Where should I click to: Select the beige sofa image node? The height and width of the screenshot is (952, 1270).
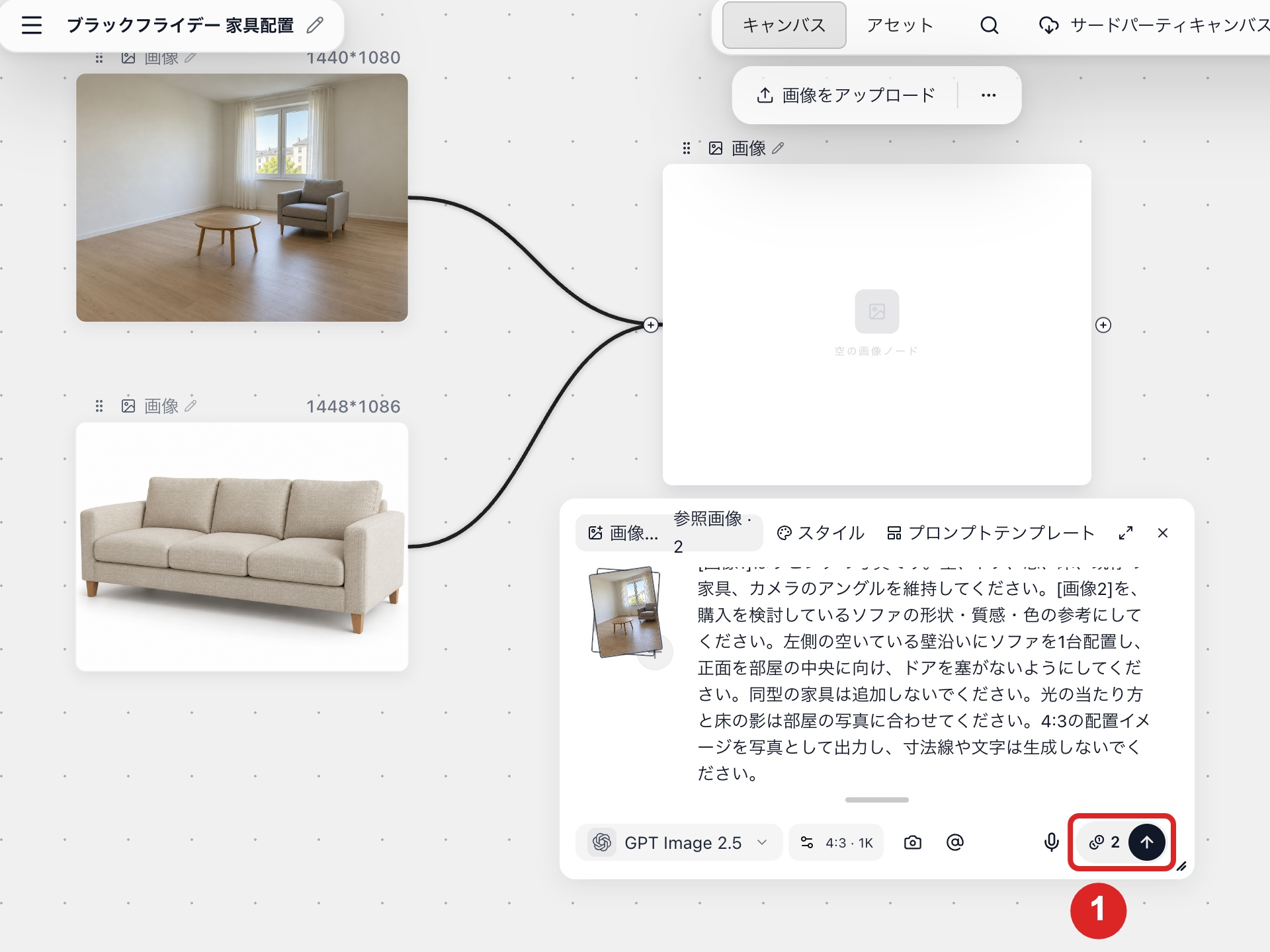pos(242,547)
